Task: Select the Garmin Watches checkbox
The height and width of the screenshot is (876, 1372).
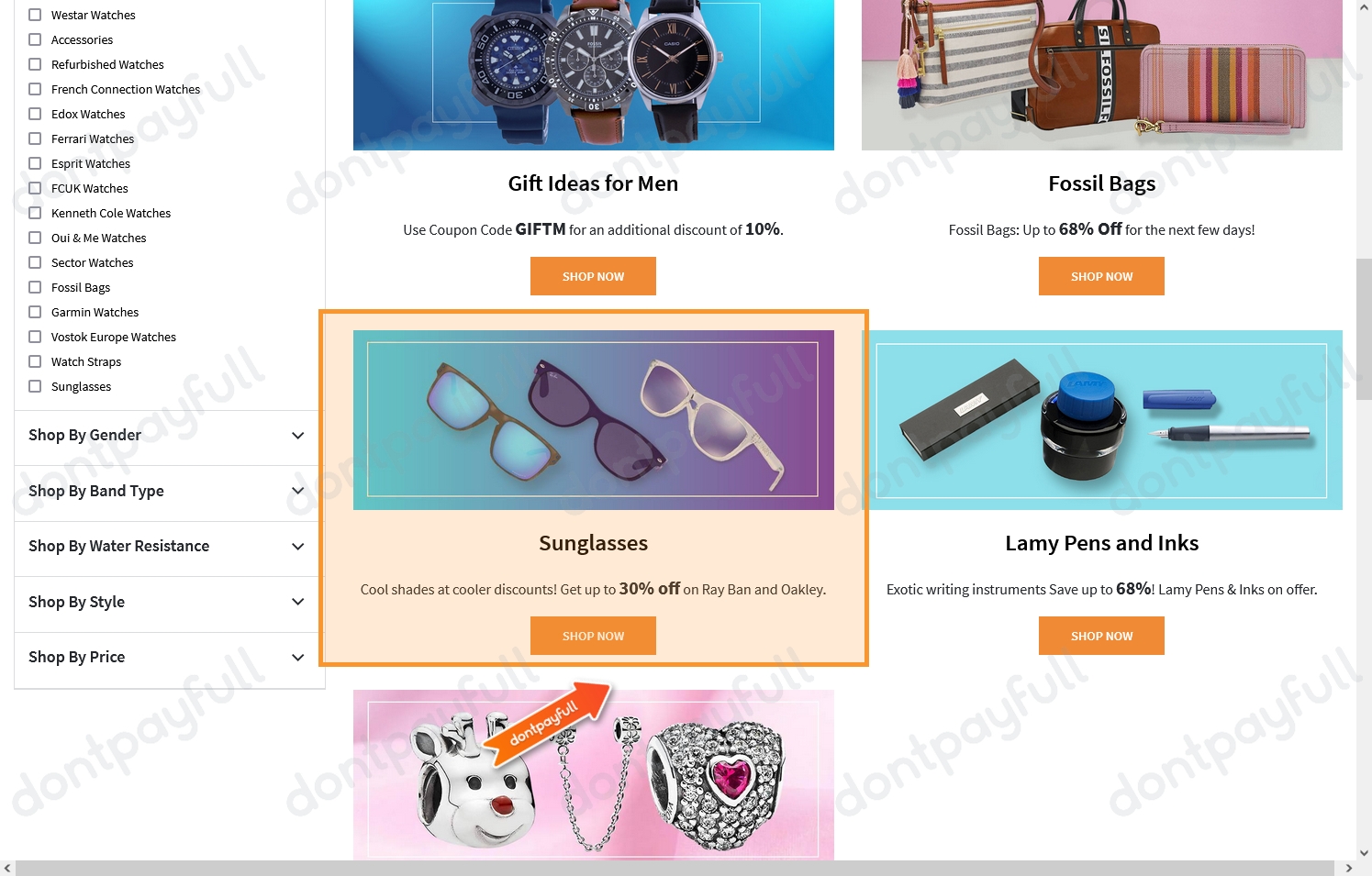Action: (35, 312)
